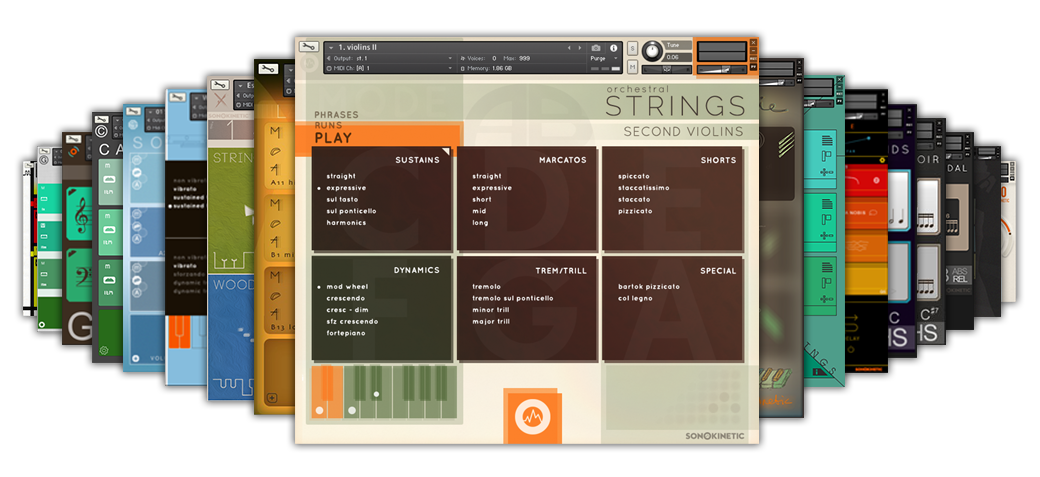Select staccatissimo in SHORTS
The width and height of the screenshot is (1040, 477).
pos(643,188)
